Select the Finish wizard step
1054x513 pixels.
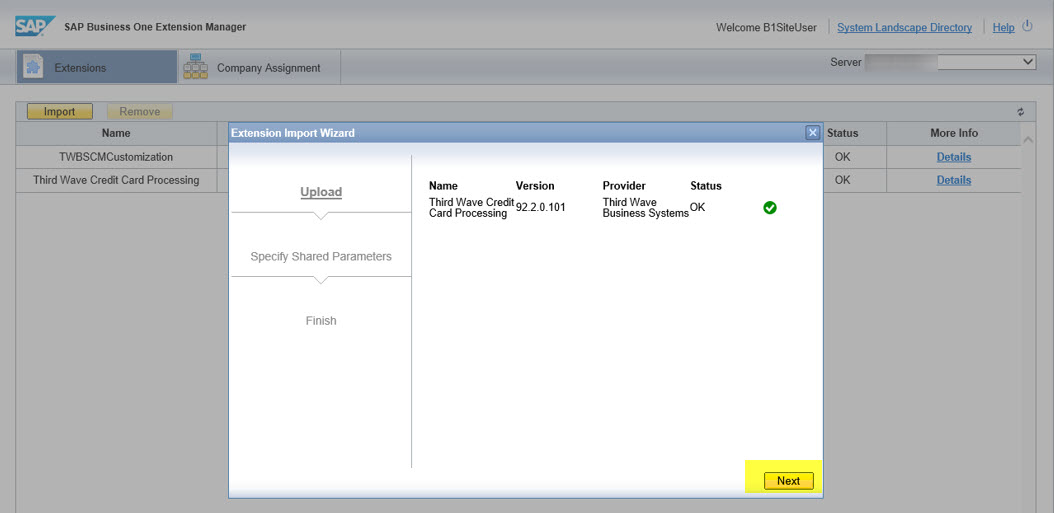coord(321,321)
